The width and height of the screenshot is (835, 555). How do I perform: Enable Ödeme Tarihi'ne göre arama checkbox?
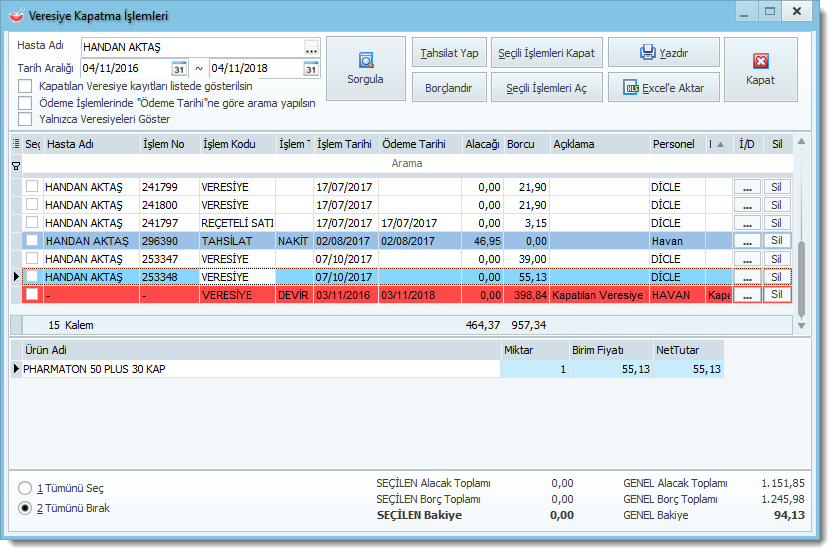[x=25, y=102]
